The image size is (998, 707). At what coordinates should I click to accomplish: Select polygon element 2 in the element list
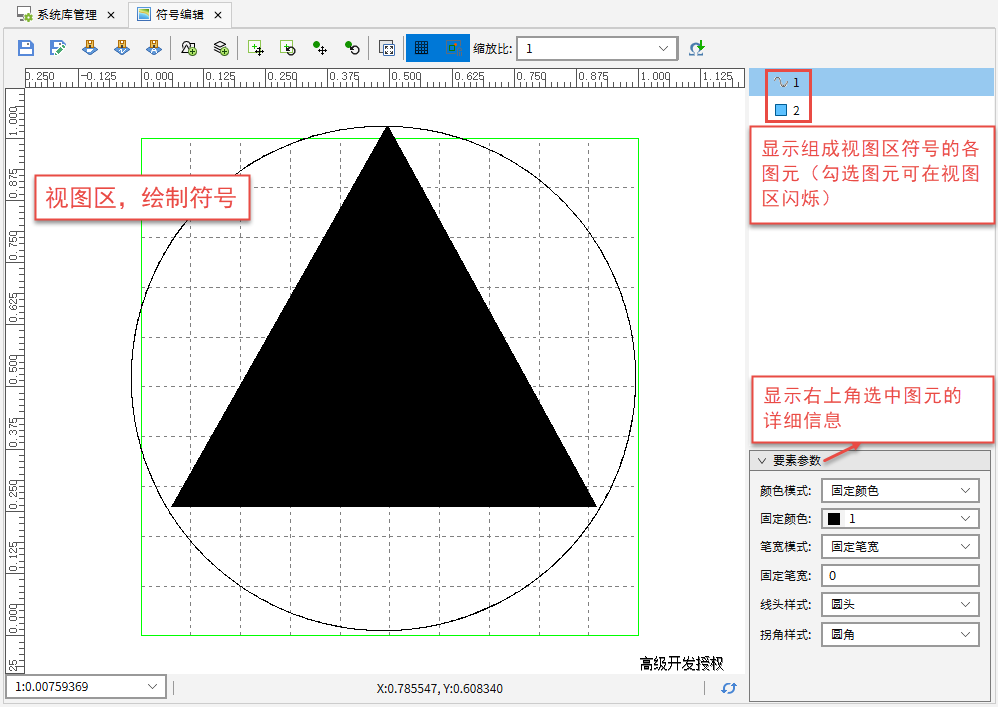871,110
